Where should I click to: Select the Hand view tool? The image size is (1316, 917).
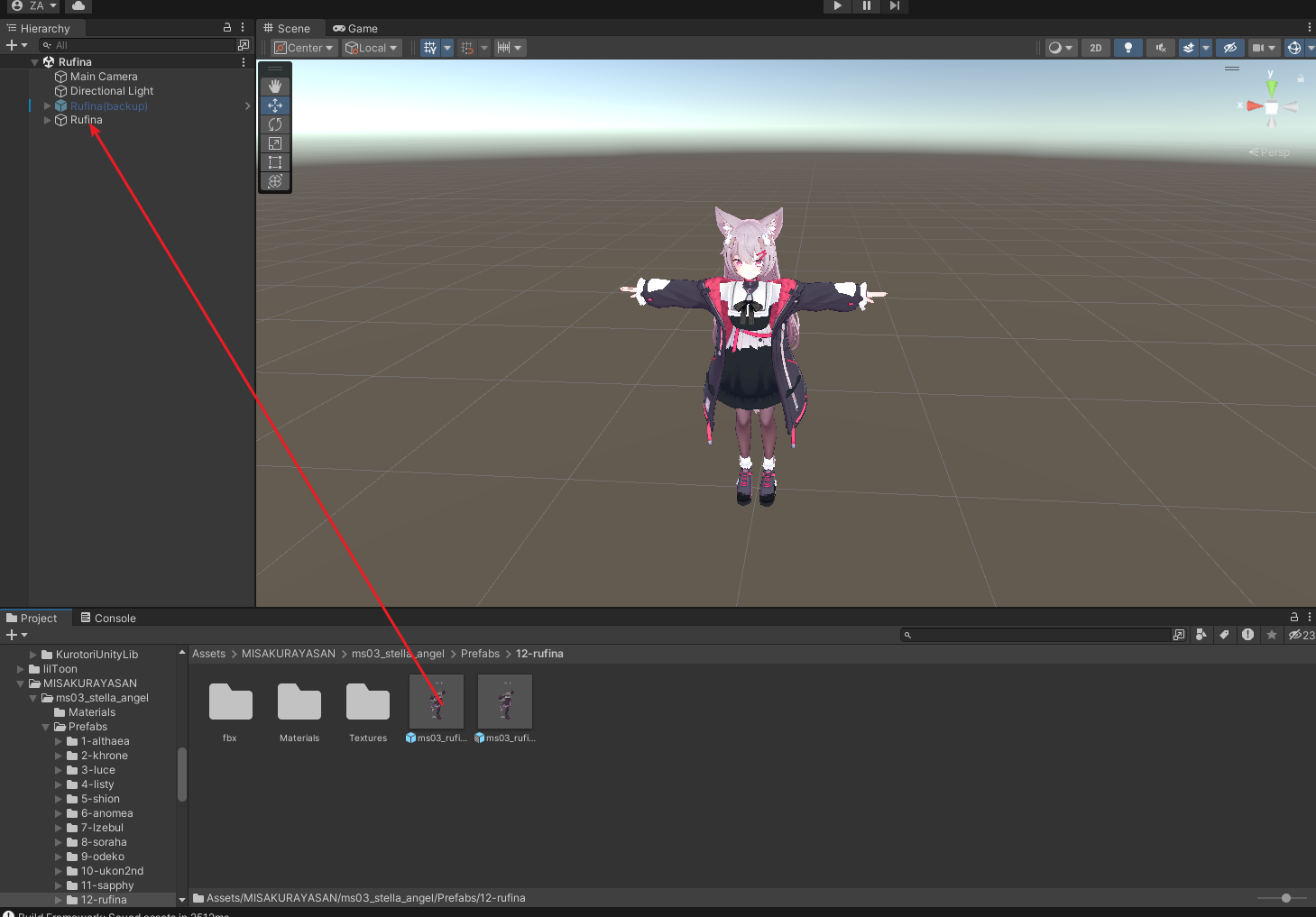coord(275,87)
